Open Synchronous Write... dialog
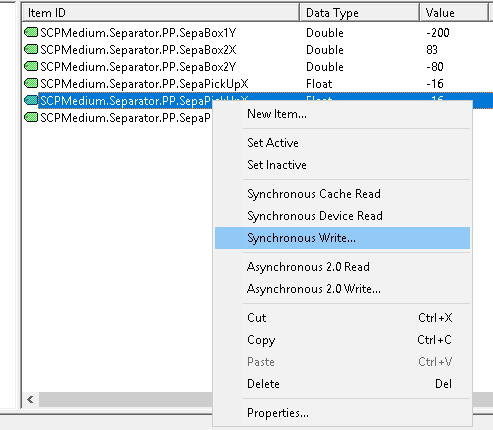Image resolution: width=493 pixels, height=430 pixels. pyautogui.click(x=342, y=238)
